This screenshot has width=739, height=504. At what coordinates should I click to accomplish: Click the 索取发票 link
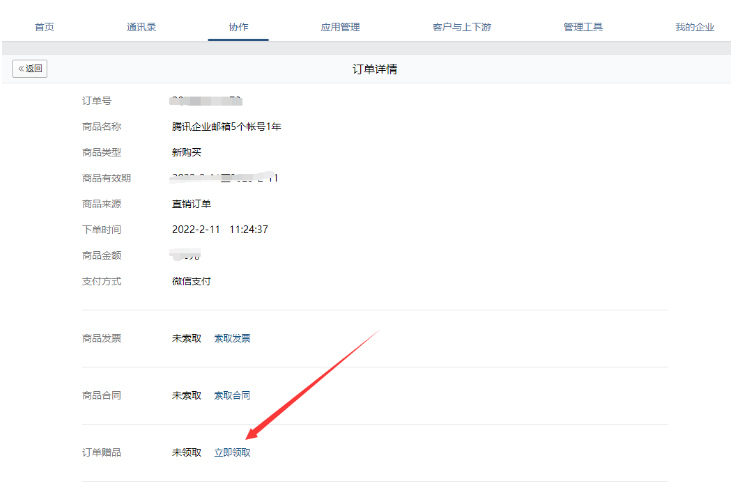click(x=232, y=338)
